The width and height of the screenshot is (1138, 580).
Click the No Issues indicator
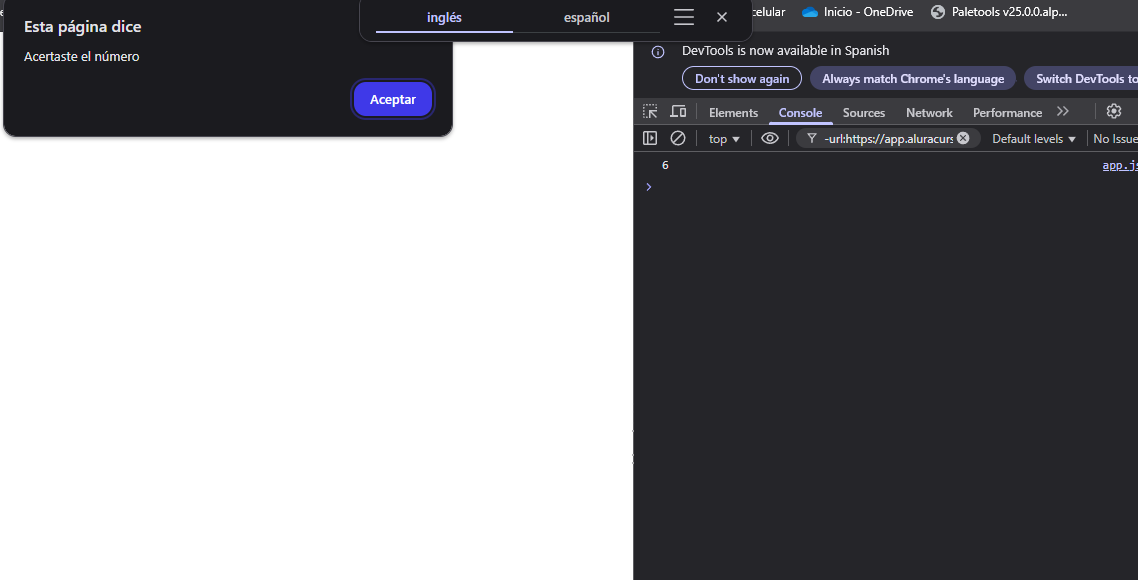[x=1115, y=139]
